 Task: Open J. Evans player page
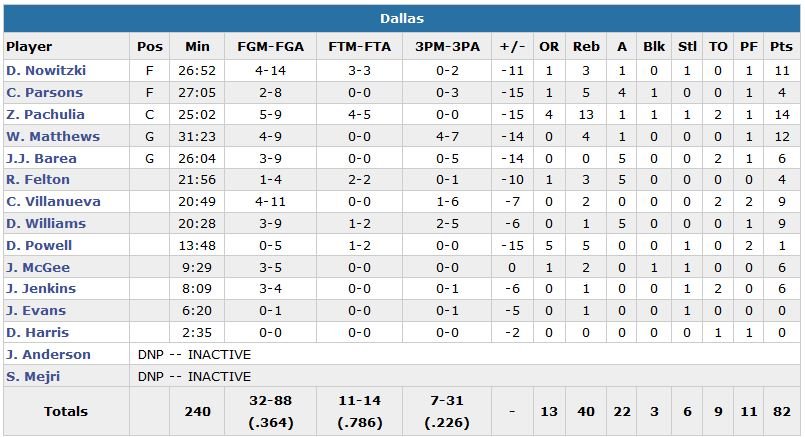coord(37,311)
